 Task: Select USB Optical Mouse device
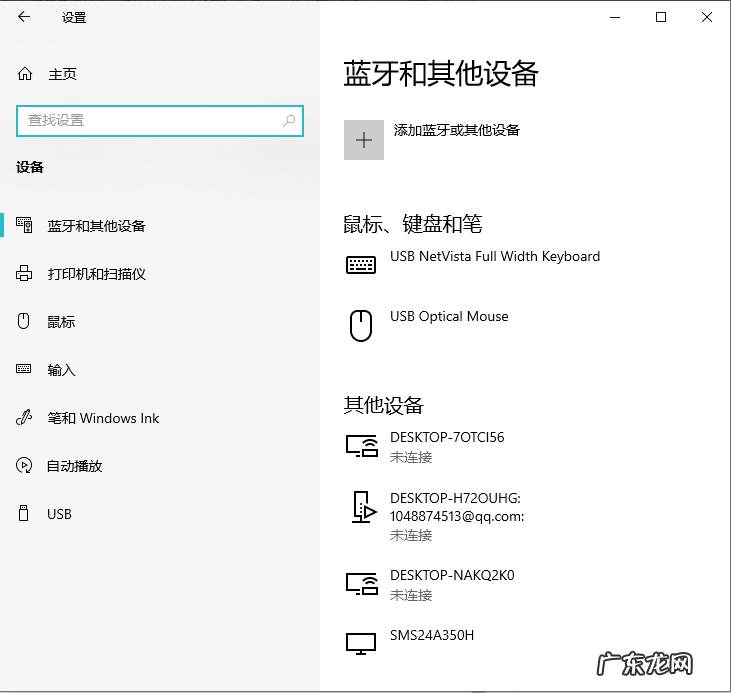coord(449,316)
